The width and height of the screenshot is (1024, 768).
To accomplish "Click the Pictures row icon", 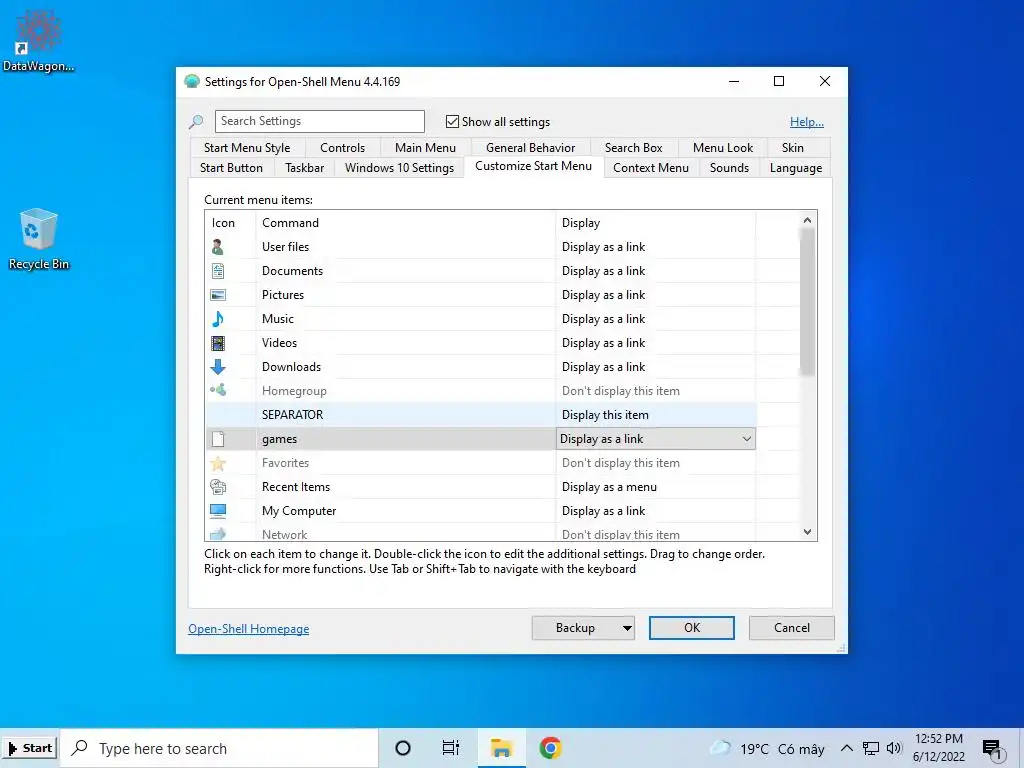I will 217,295.
